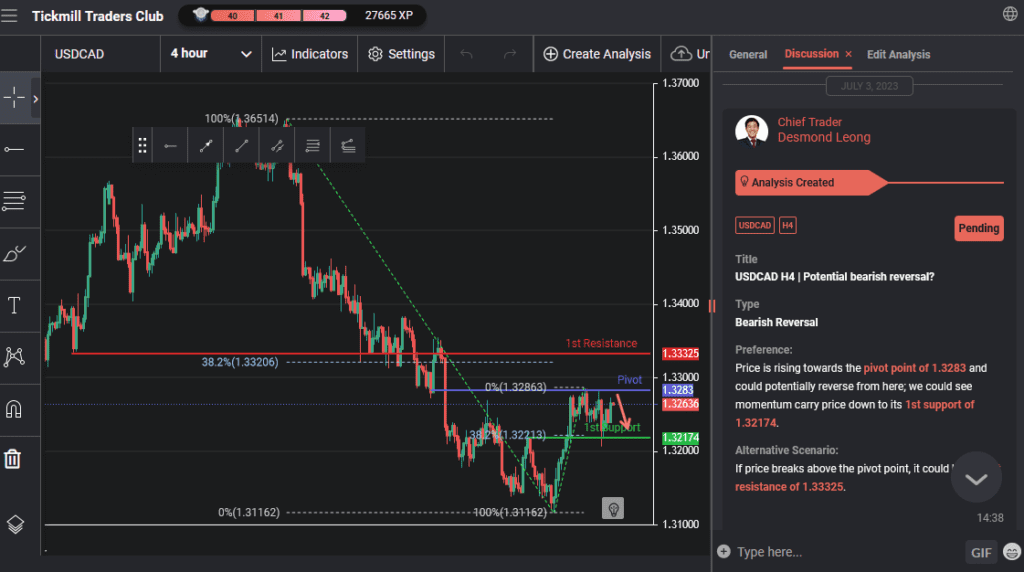1024x572 pixels.
Task: Open the hamburger main menu
Action: click(x=10, y=15)
